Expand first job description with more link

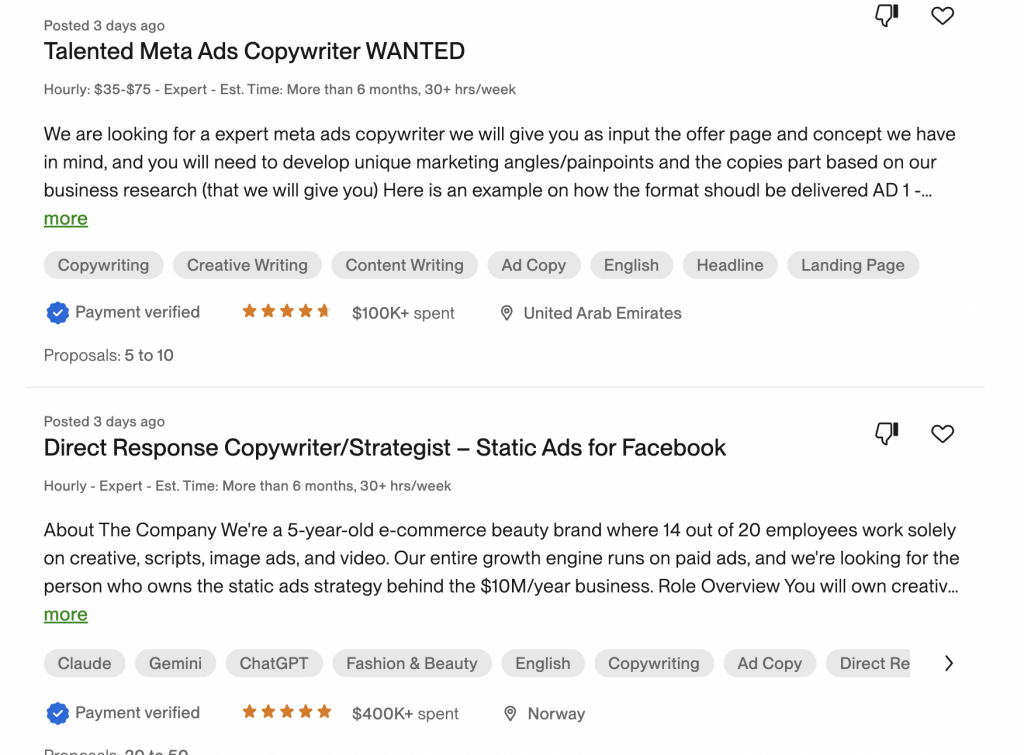point(65,219)
